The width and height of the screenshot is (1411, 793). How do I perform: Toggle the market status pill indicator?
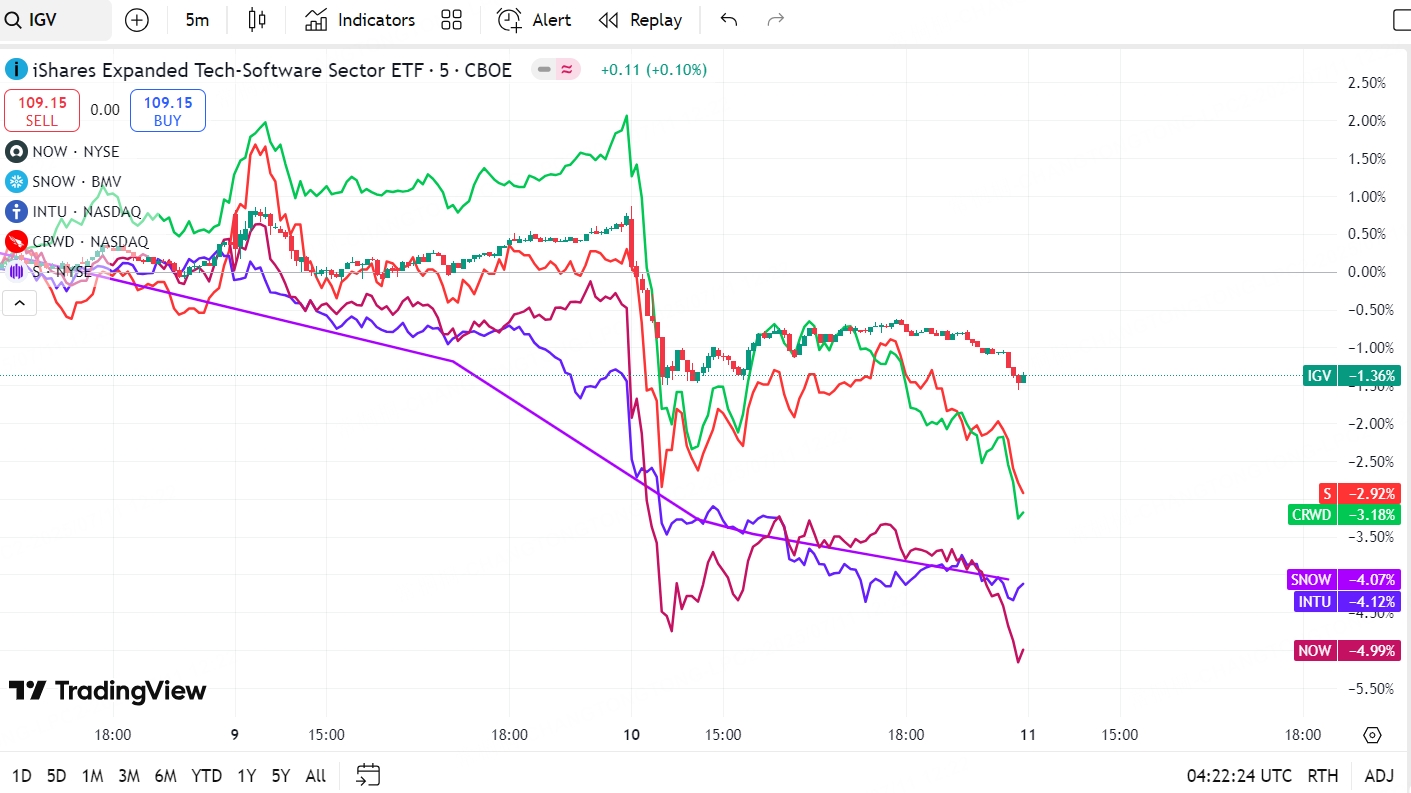[x=556, y=70]
